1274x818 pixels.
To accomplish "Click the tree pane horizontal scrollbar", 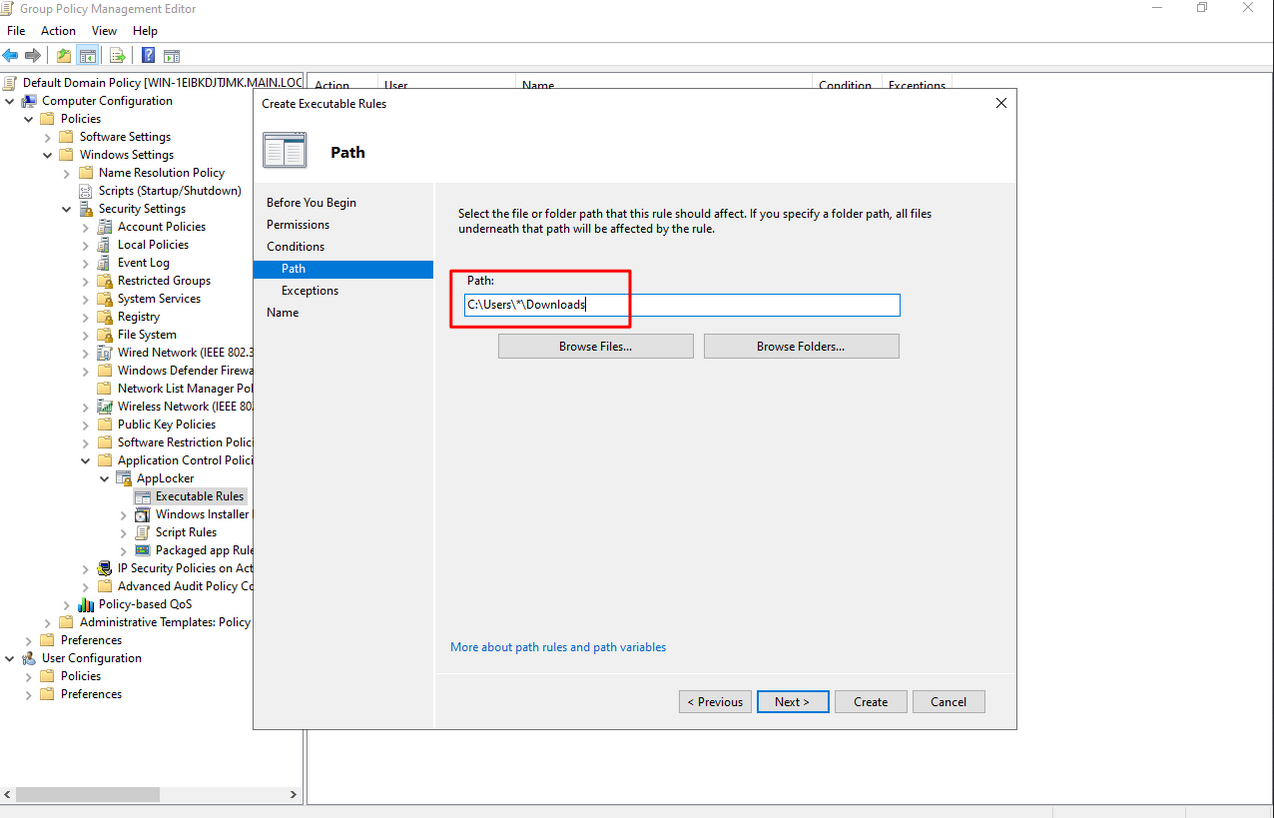I will 87,794.
